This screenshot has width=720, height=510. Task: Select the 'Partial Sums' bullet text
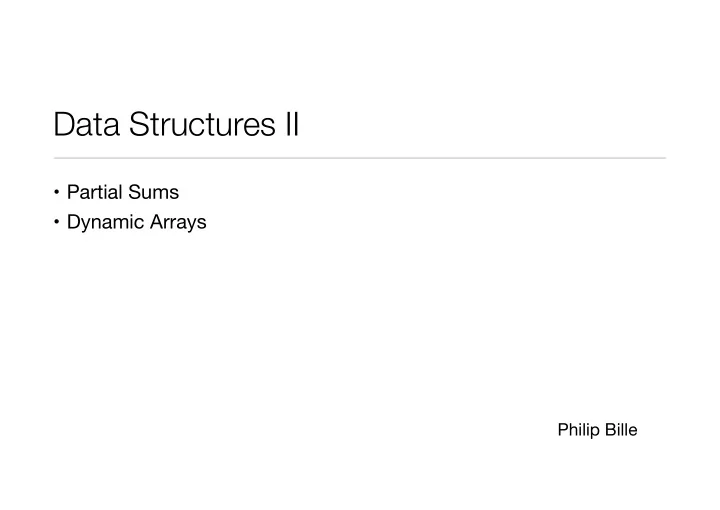[x=123, y=192]
